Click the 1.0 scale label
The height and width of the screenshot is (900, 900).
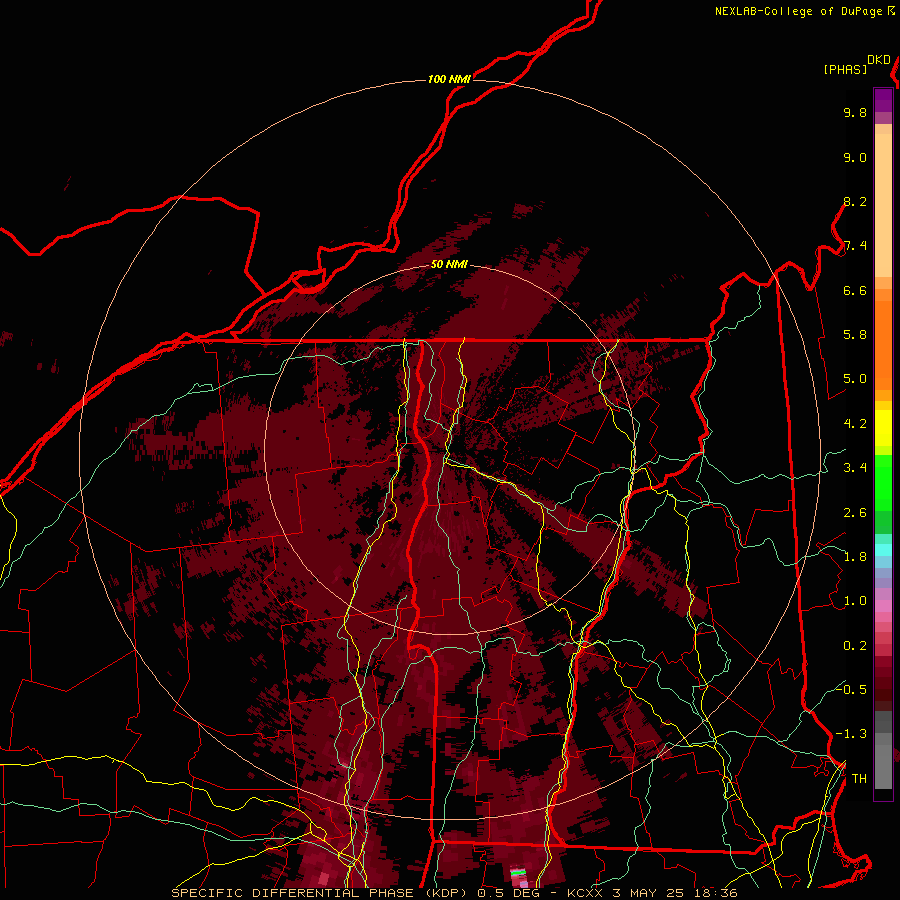coord(855,601)
